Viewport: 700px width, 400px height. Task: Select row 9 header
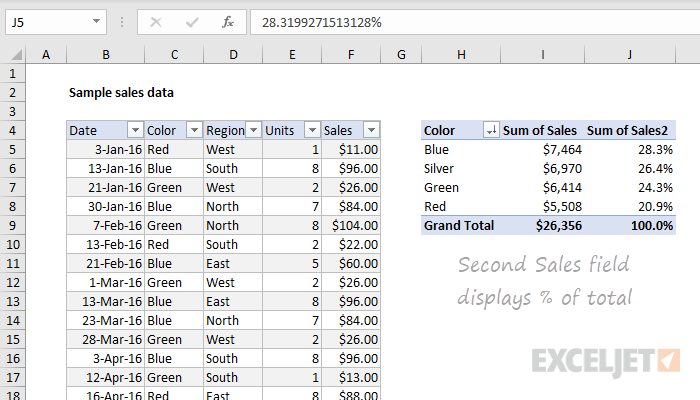(13, 225)
